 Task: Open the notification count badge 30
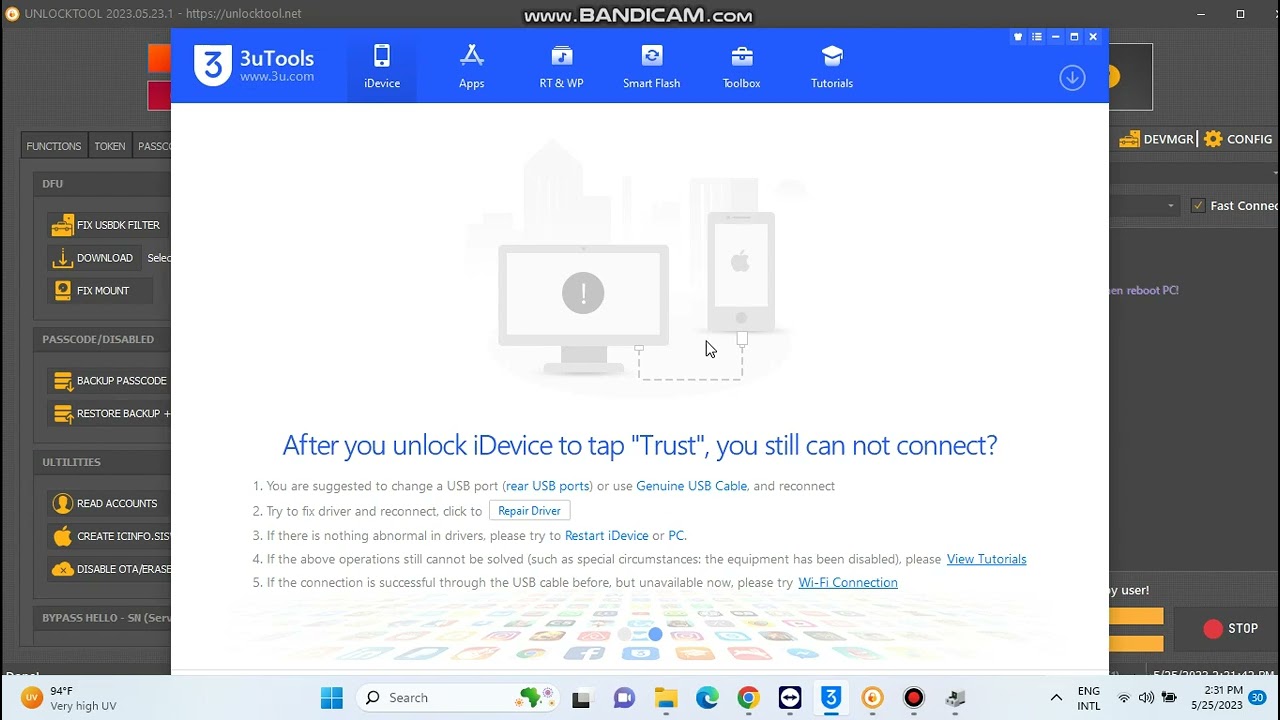[1257, 698]
